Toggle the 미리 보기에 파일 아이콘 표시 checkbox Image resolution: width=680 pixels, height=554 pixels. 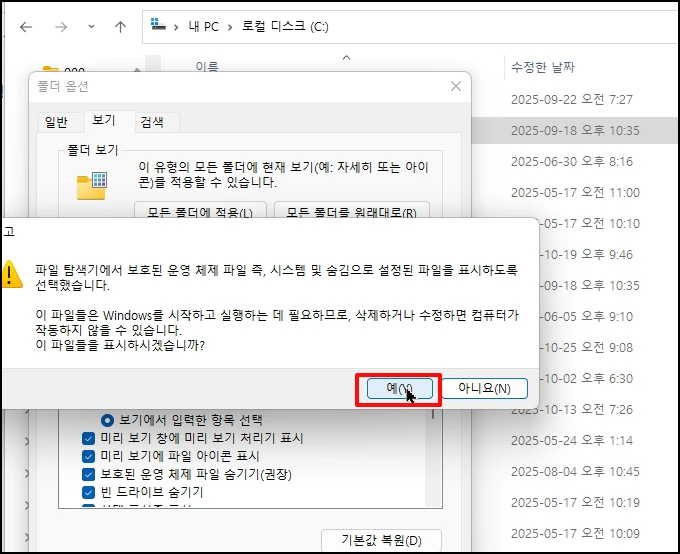pos(88,456)
